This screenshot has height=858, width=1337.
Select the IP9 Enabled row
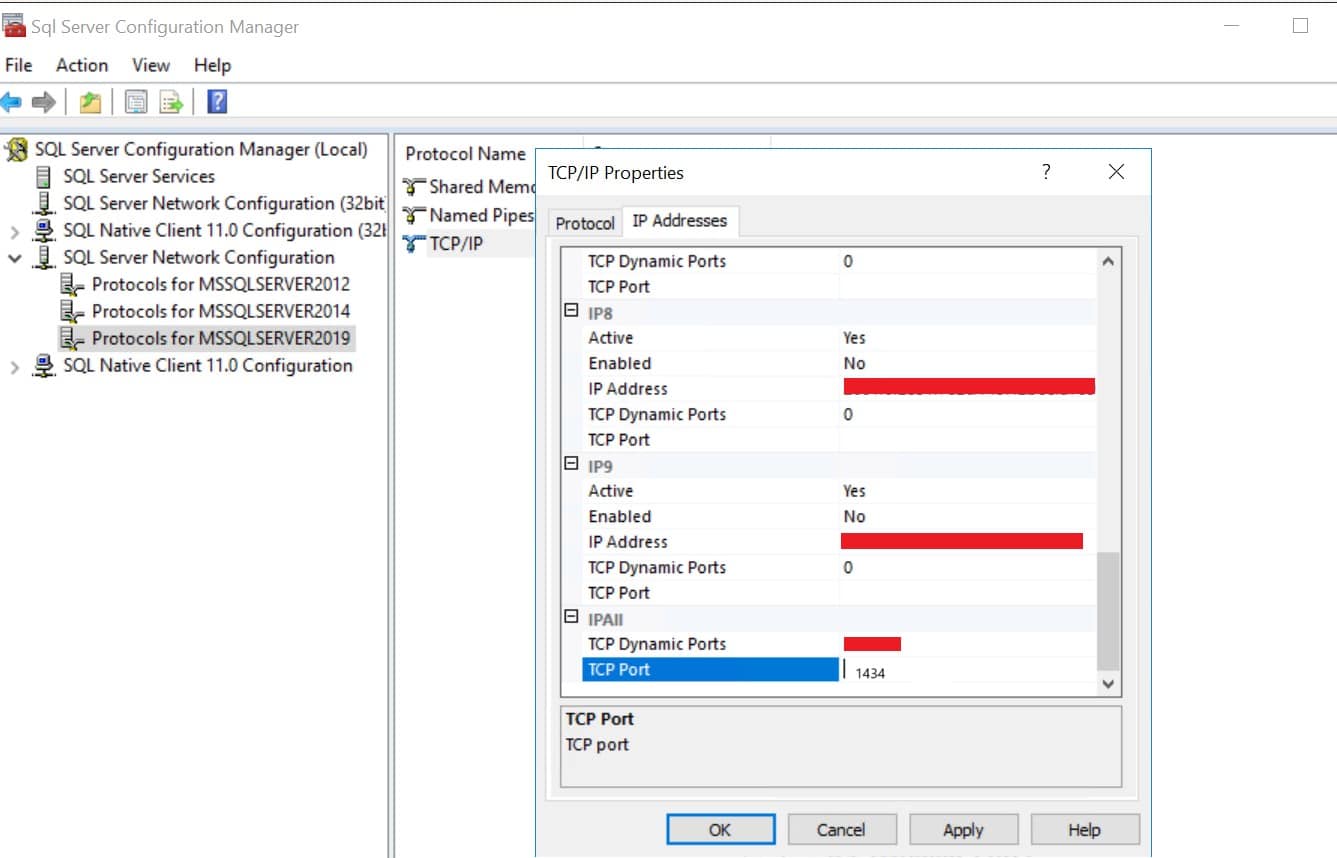click(839, 516)
